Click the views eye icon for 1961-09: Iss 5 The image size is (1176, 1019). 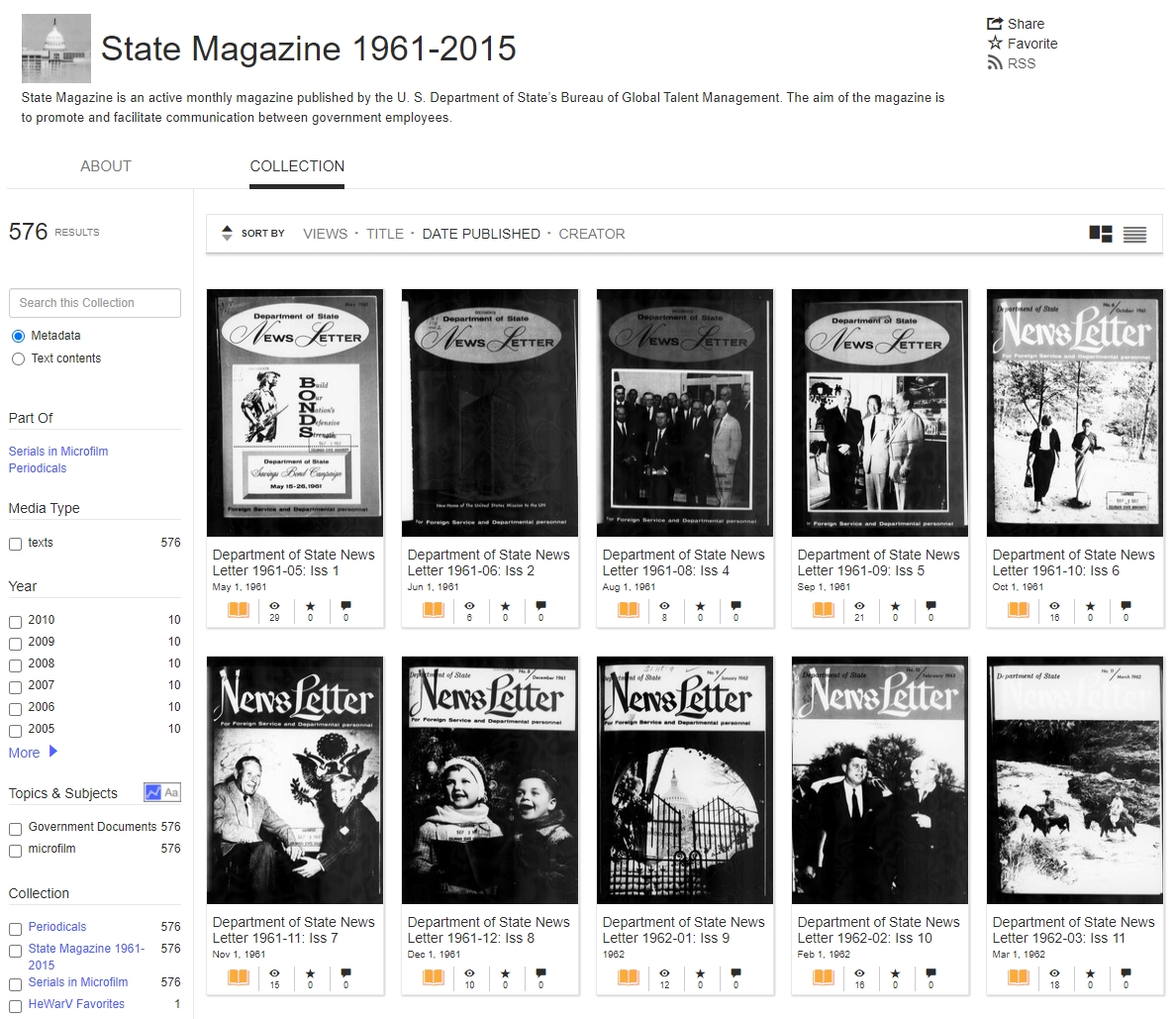coord(859,605)
